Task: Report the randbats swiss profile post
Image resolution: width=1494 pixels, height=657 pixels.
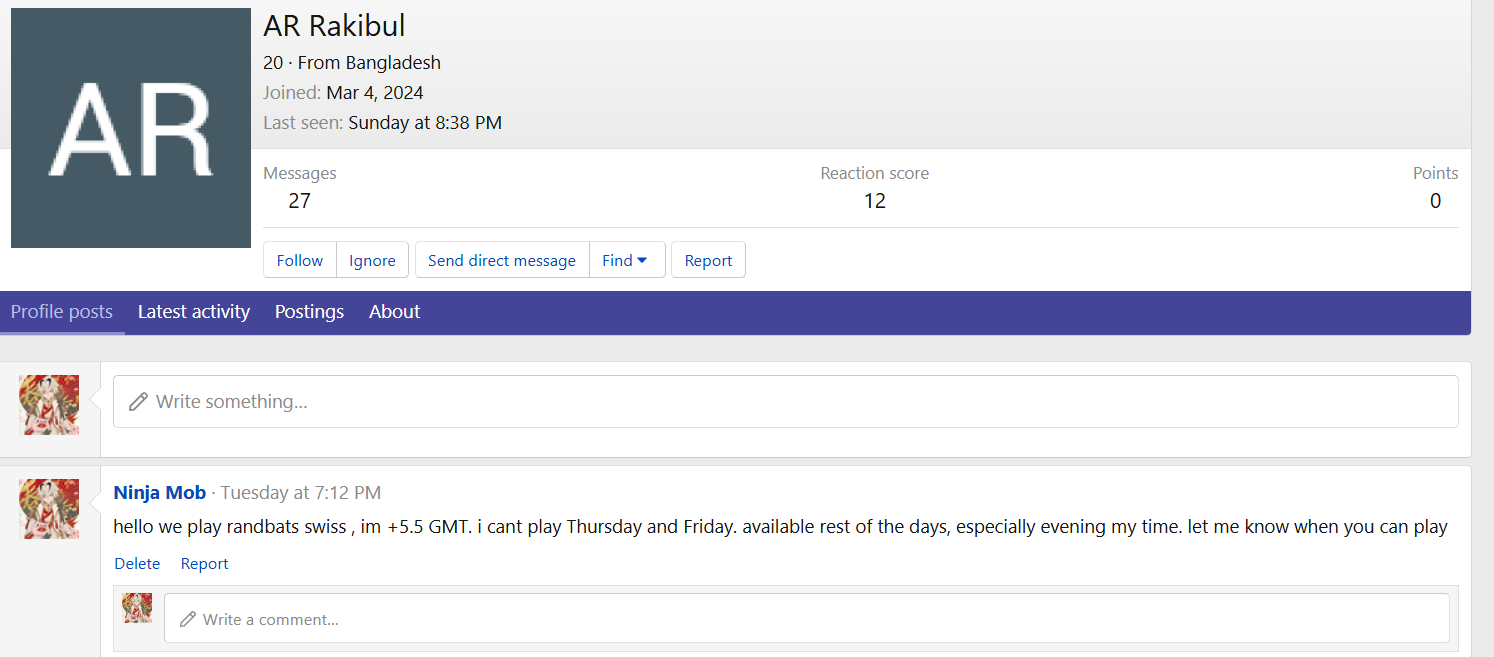Action: 204,564
